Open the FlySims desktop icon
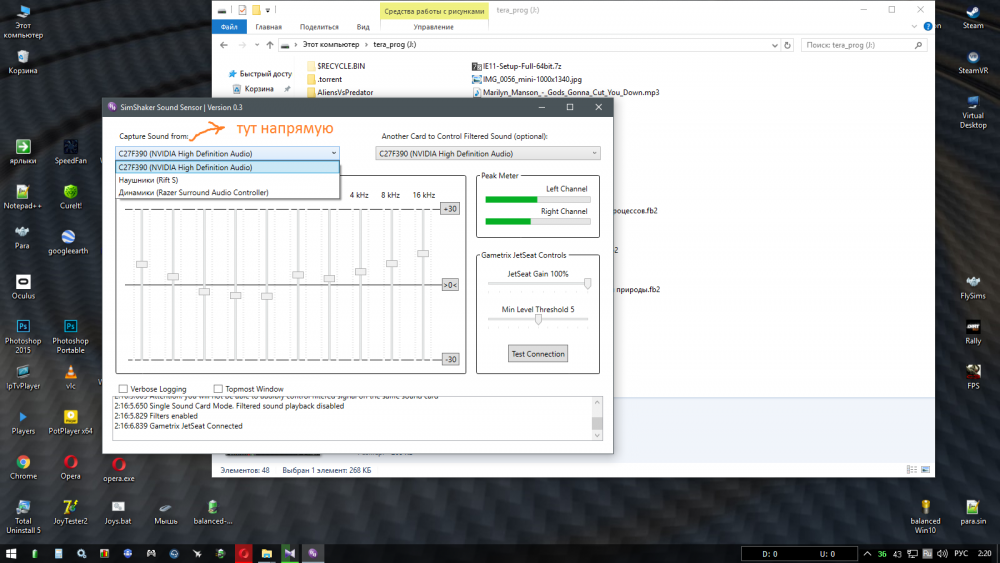The height and width of the screenshot is (563, 1000). [973, 287]
